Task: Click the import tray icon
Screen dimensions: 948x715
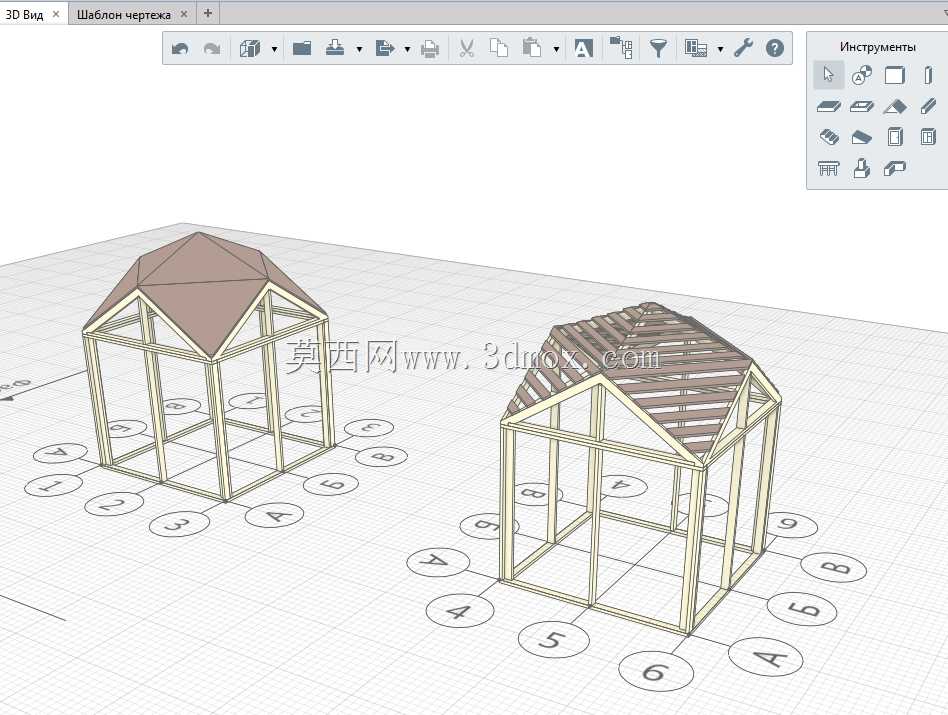Action: pyautogui.click(x=335, y=48)
